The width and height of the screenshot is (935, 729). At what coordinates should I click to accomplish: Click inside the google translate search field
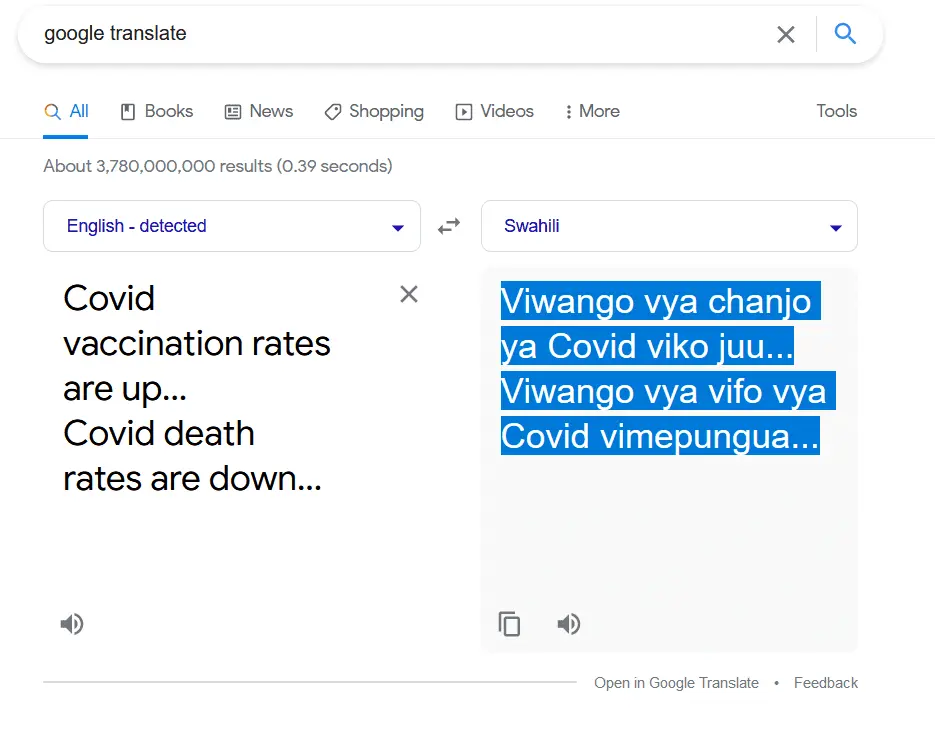400,34
